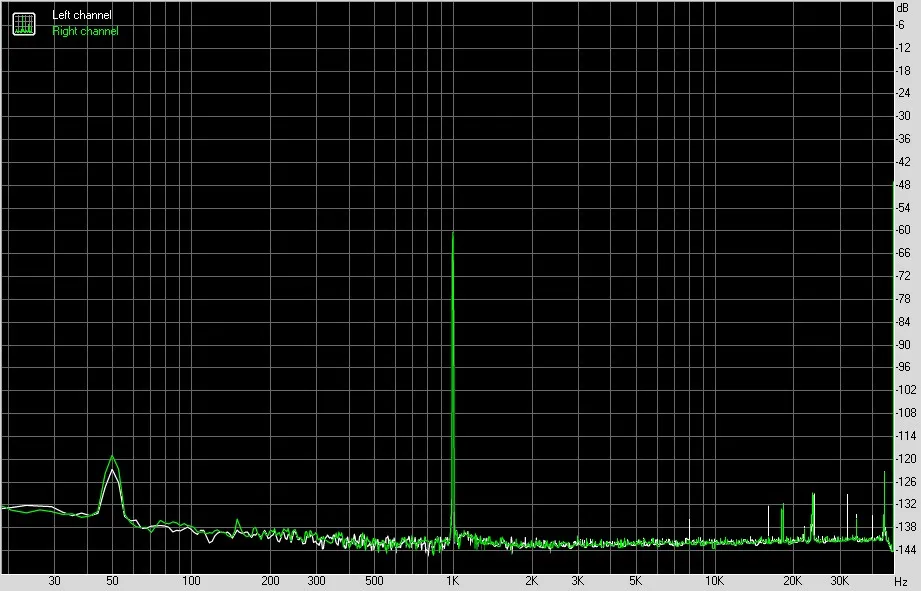
Task: Click the -78 dB scale label
Action: tap(903, 299)
